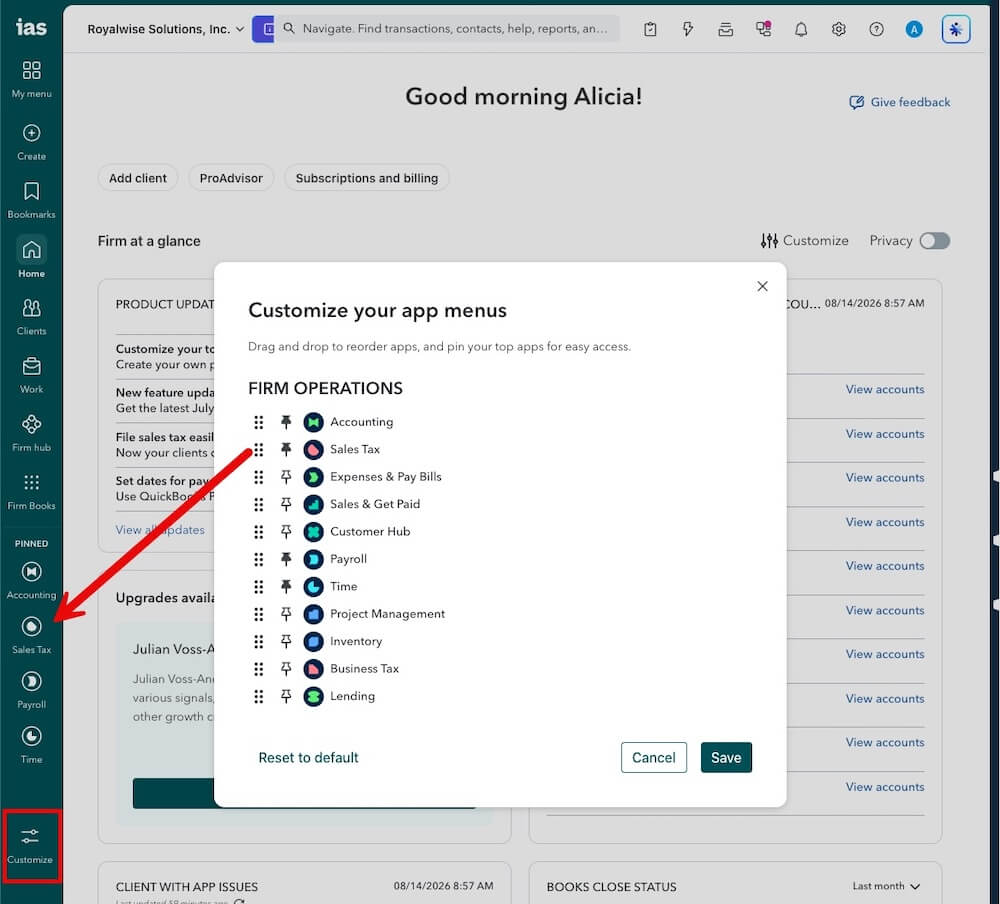Open the notifications bell
Viewport: 1000px width, 904px height.
click(801, 29)
